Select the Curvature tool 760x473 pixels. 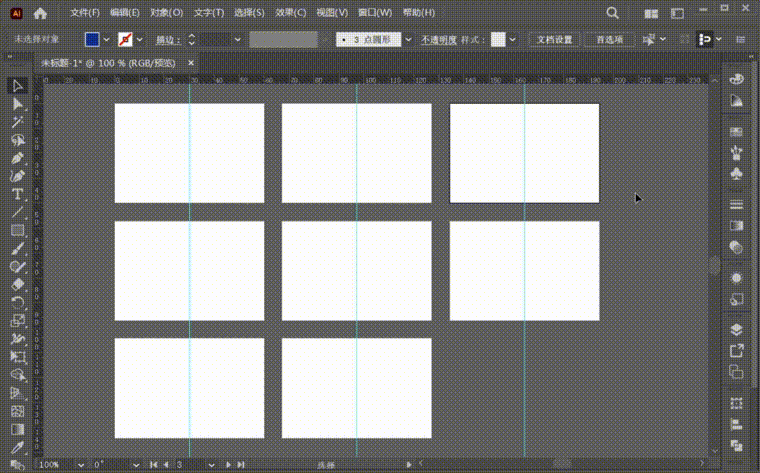point(17,176)
